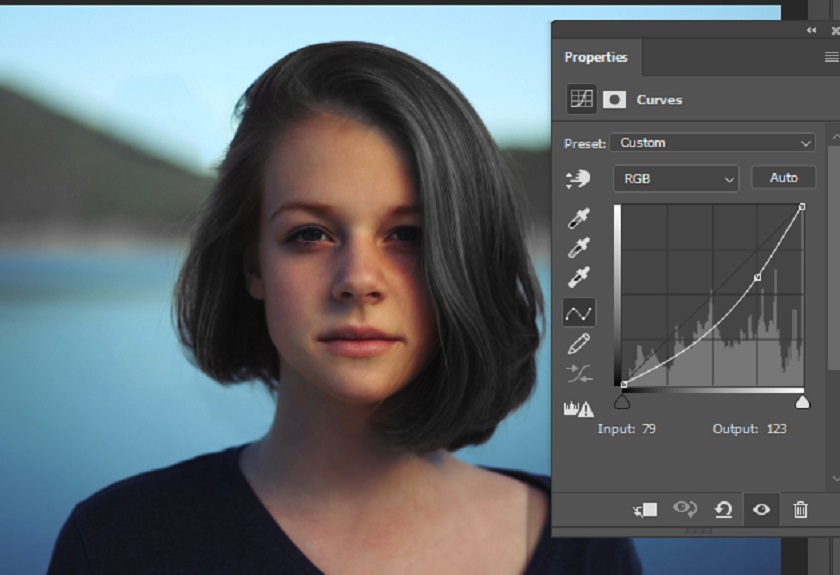Open the Preset dropdown showing Custom
840x575 pixels.
tap(712, 143)
